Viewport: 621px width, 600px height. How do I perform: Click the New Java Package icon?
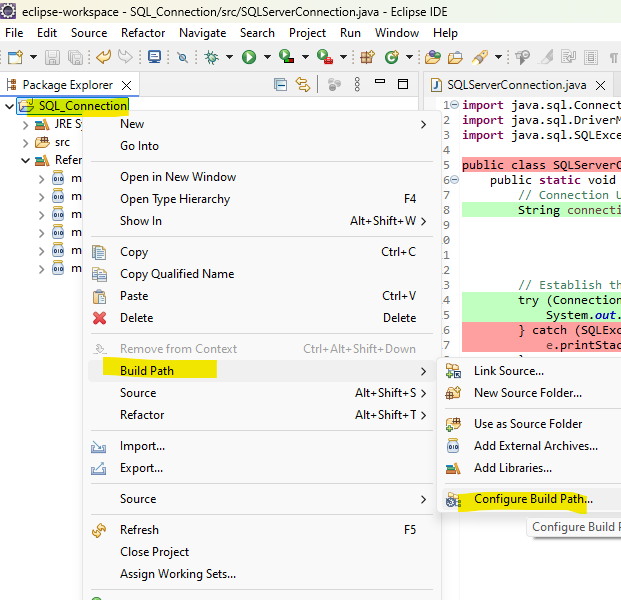pyautogui.click(x=367, y=57)
